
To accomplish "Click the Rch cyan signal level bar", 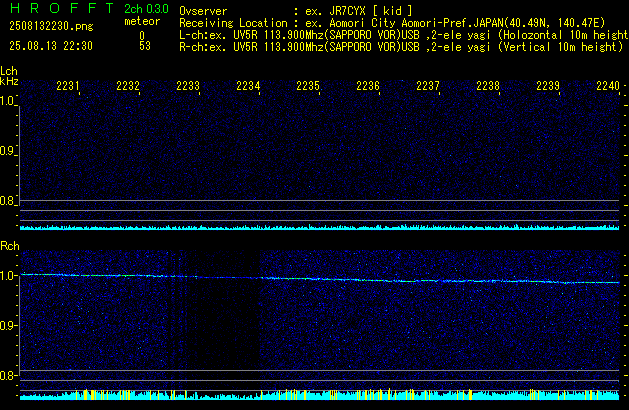I will 320,395.
